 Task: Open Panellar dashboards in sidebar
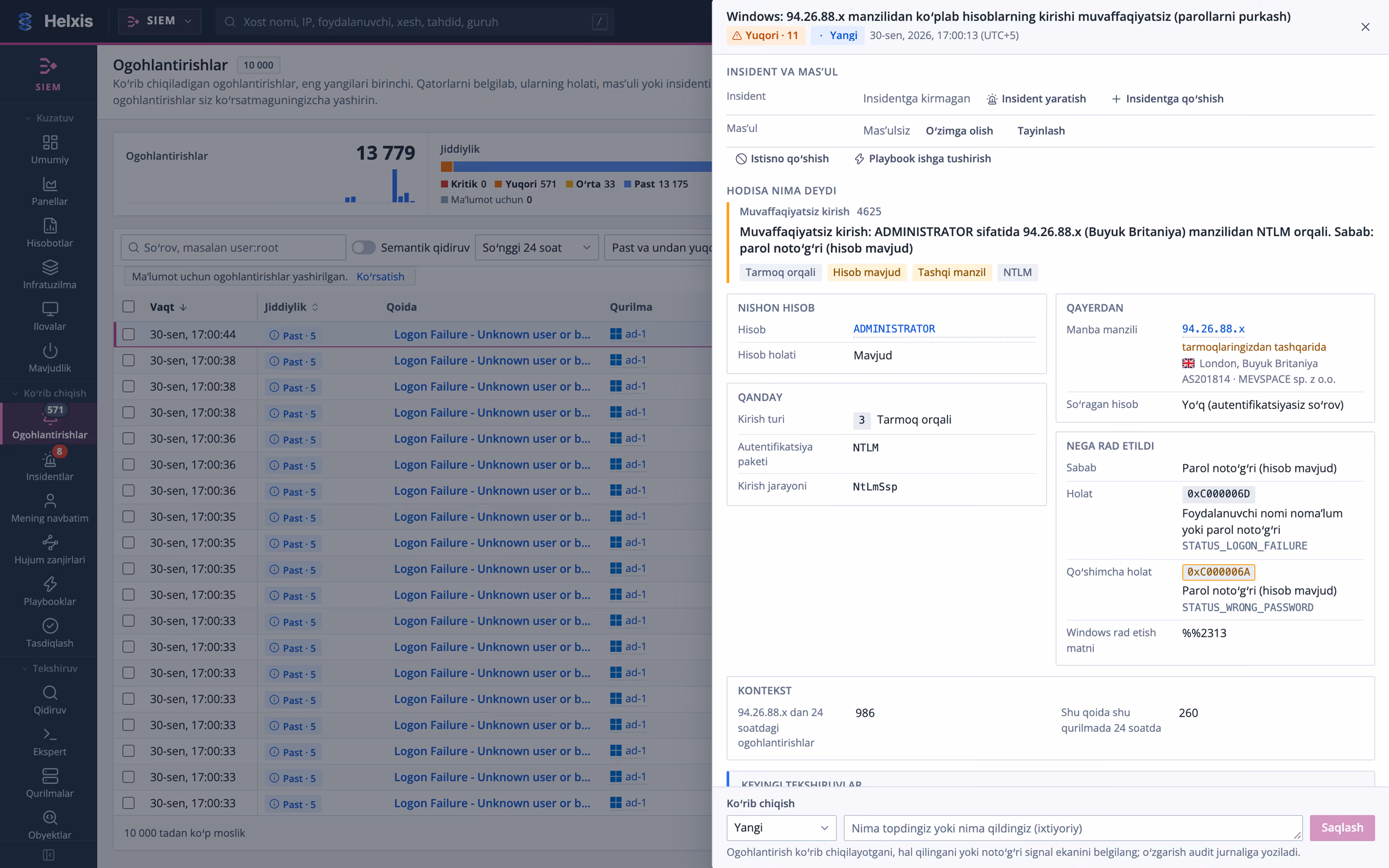[49, 192]
